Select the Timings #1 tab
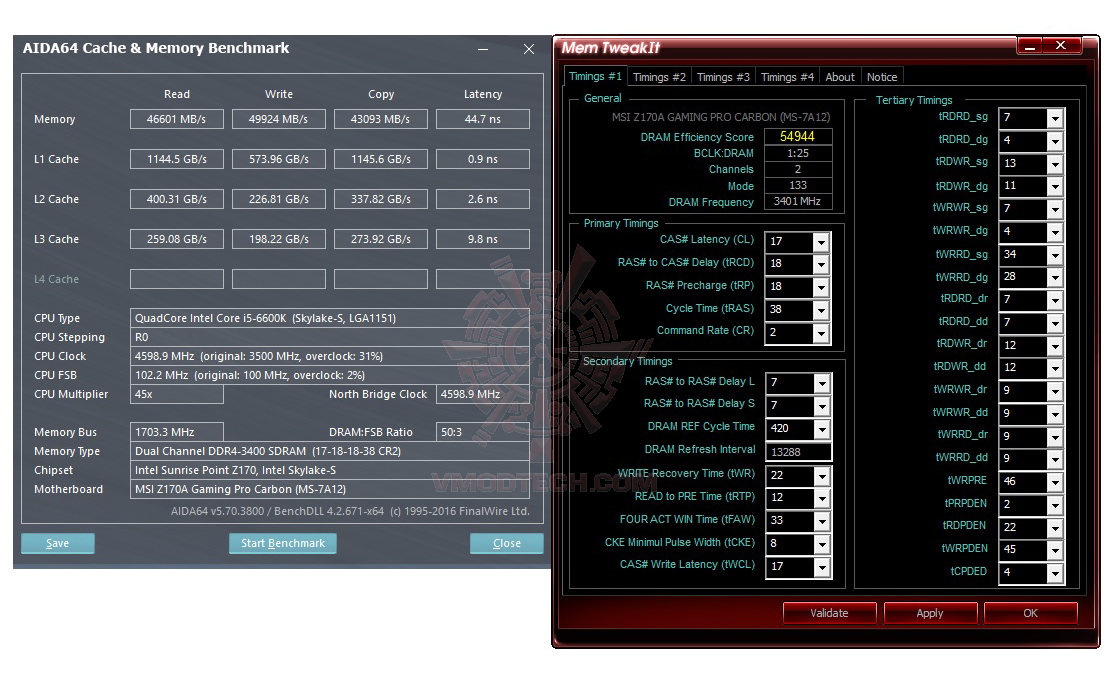 tap(595, 76)
